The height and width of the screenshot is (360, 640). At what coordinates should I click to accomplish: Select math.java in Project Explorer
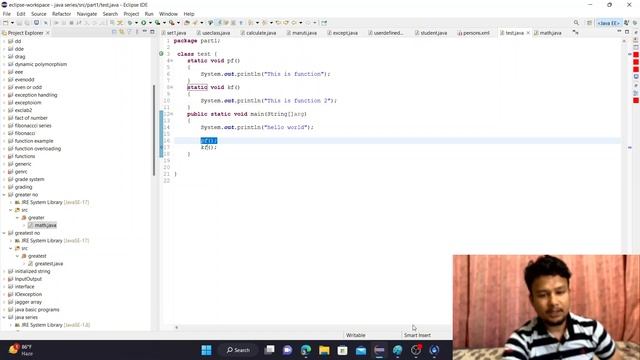[x=45, y=225]
